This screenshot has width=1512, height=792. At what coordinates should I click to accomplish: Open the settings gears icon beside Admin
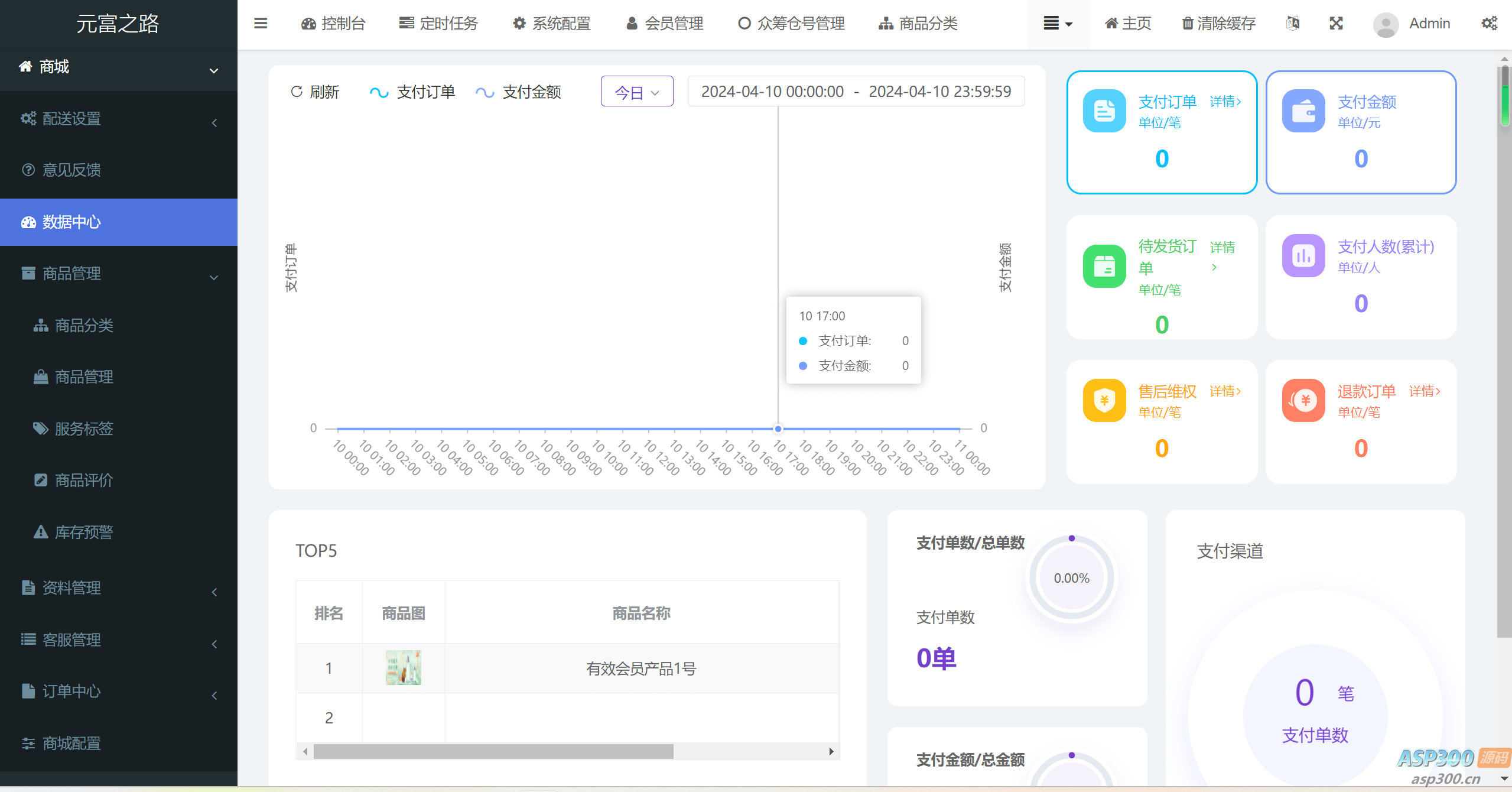[1489, 24]
